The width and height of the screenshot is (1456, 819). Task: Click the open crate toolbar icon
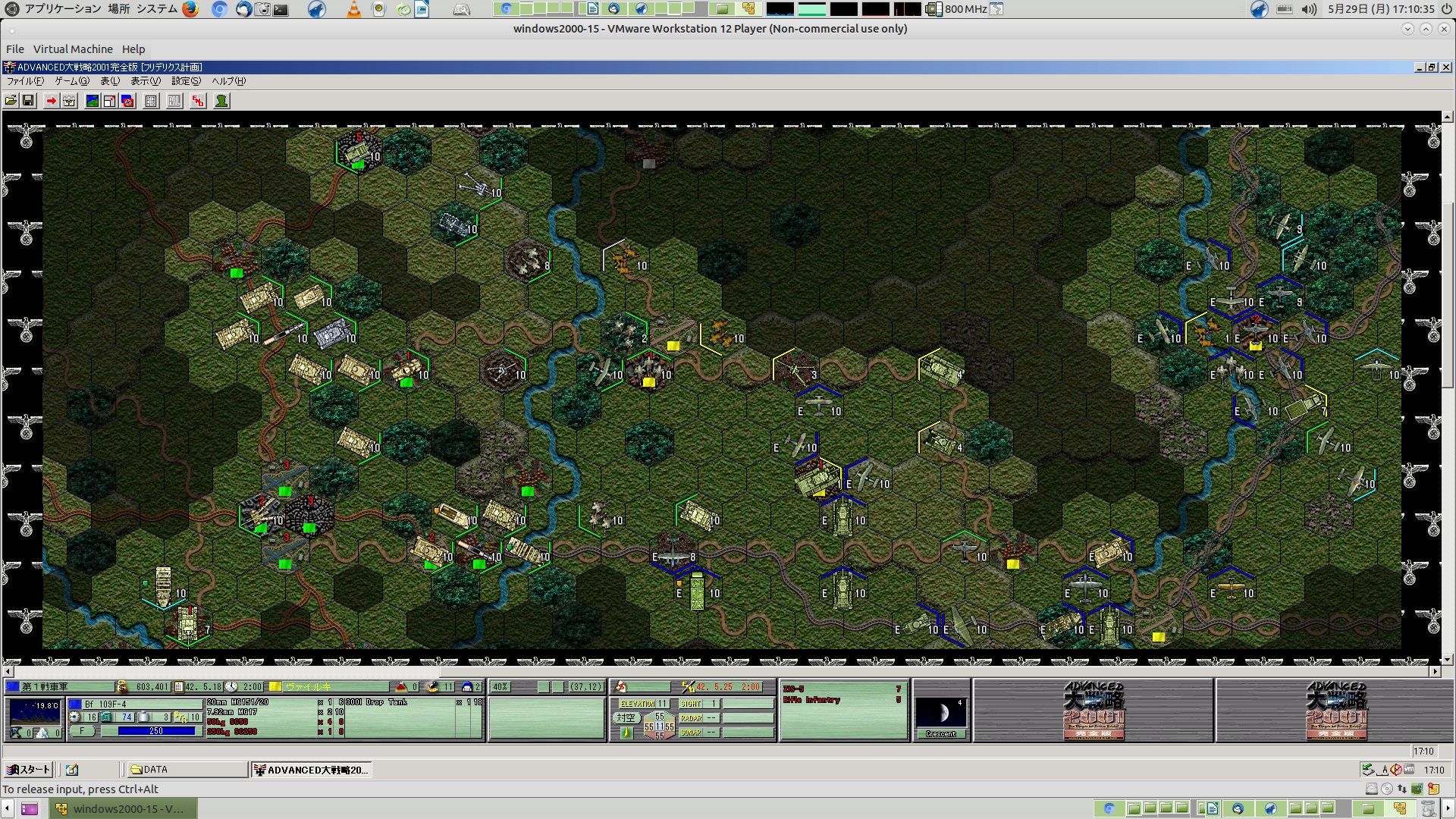click(69, 101)
